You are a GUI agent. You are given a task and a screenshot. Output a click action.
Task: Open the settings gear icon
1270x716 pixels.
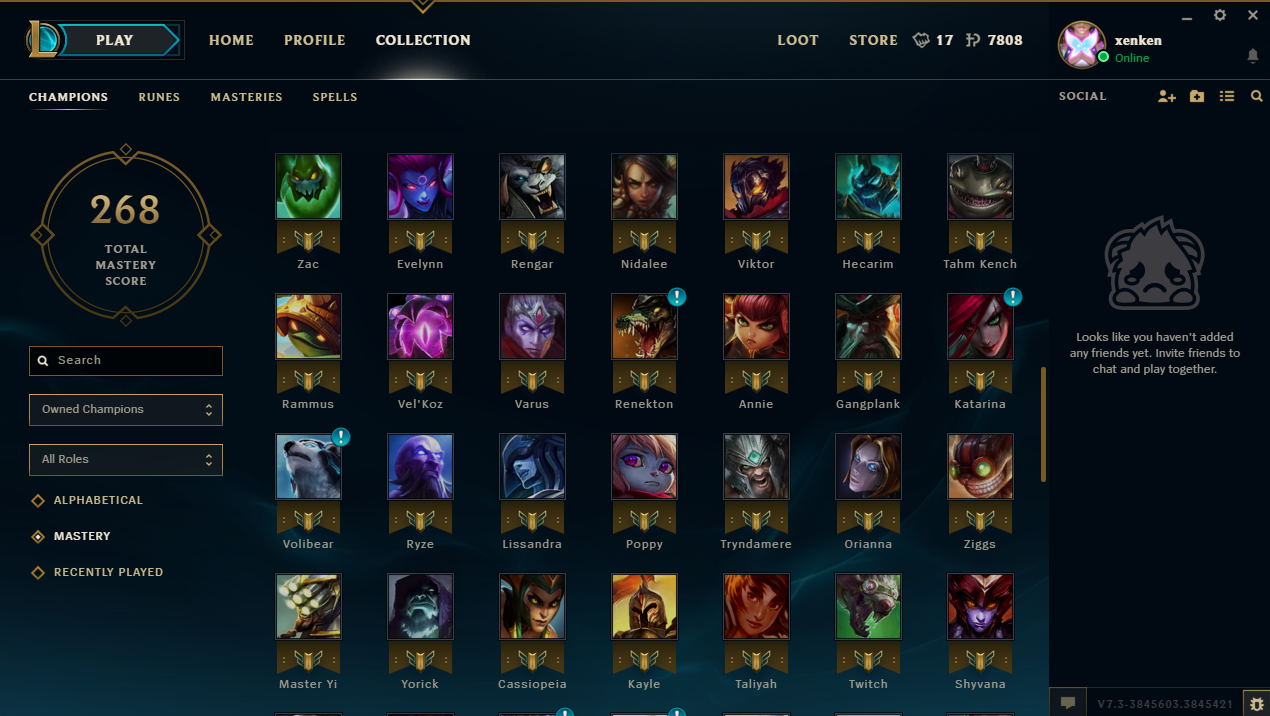click(x=1220, y=15)
